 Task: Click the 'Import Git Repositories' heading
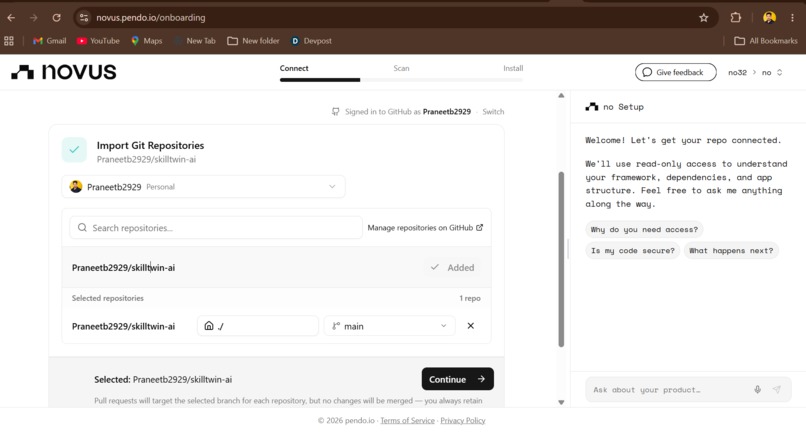click(x=150, y=146)
